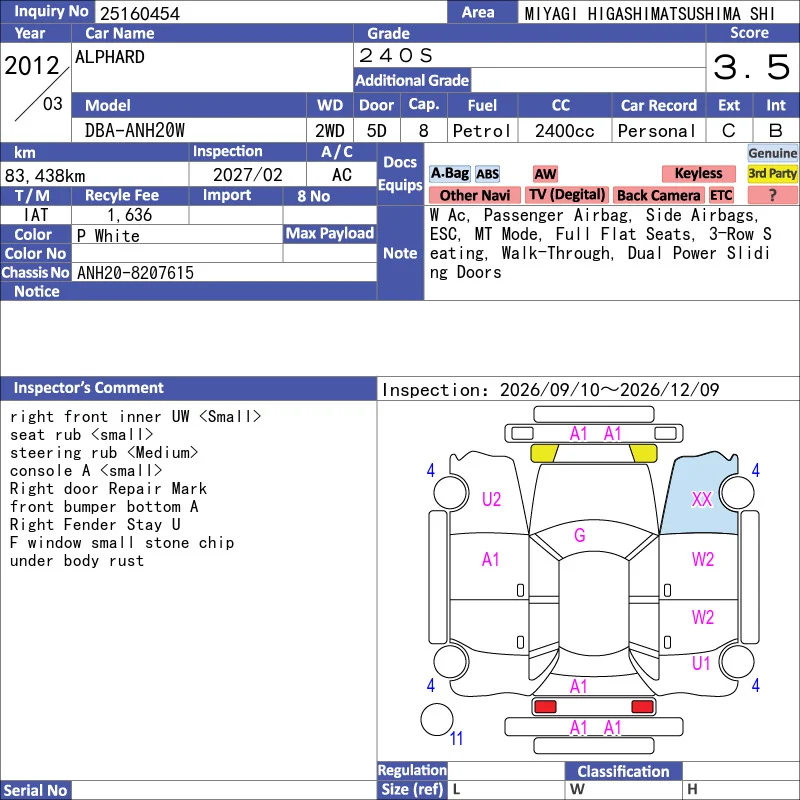Click the score value 3.5
The width and height of the screenshot is (800, 800).
click(x=751, y=67)
